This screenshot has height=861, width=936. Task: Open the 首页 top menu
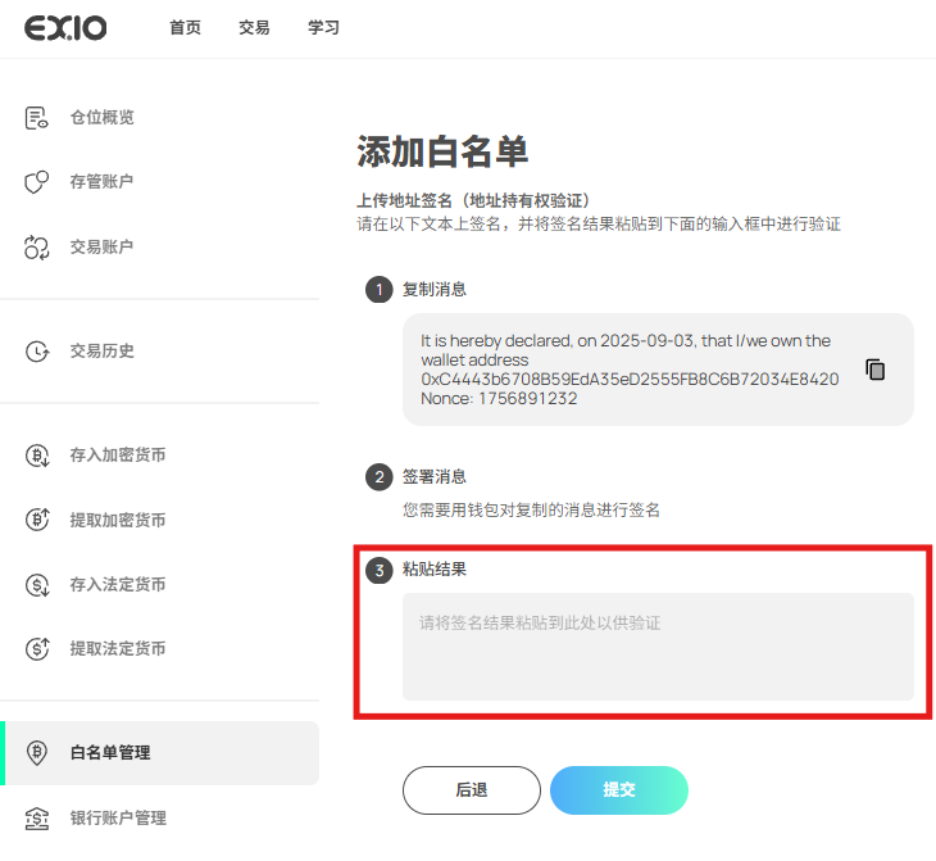pyautogui.click(x=185, y=28)
